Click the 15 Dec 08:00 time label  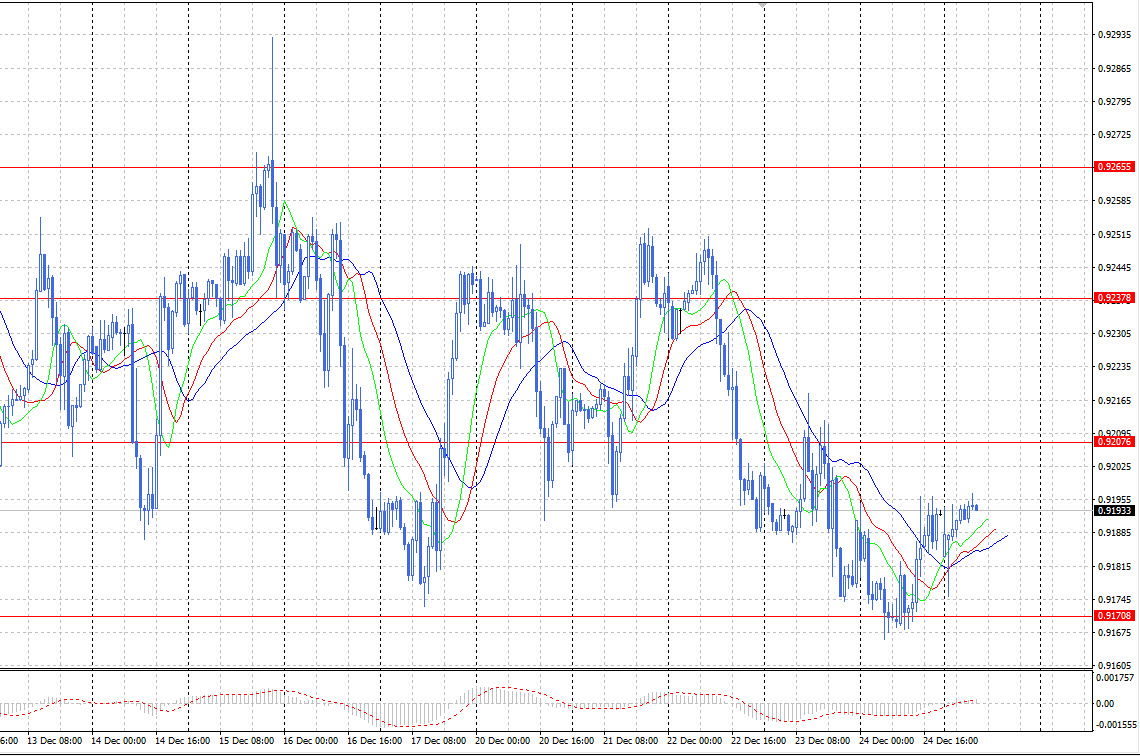(246, 741)
